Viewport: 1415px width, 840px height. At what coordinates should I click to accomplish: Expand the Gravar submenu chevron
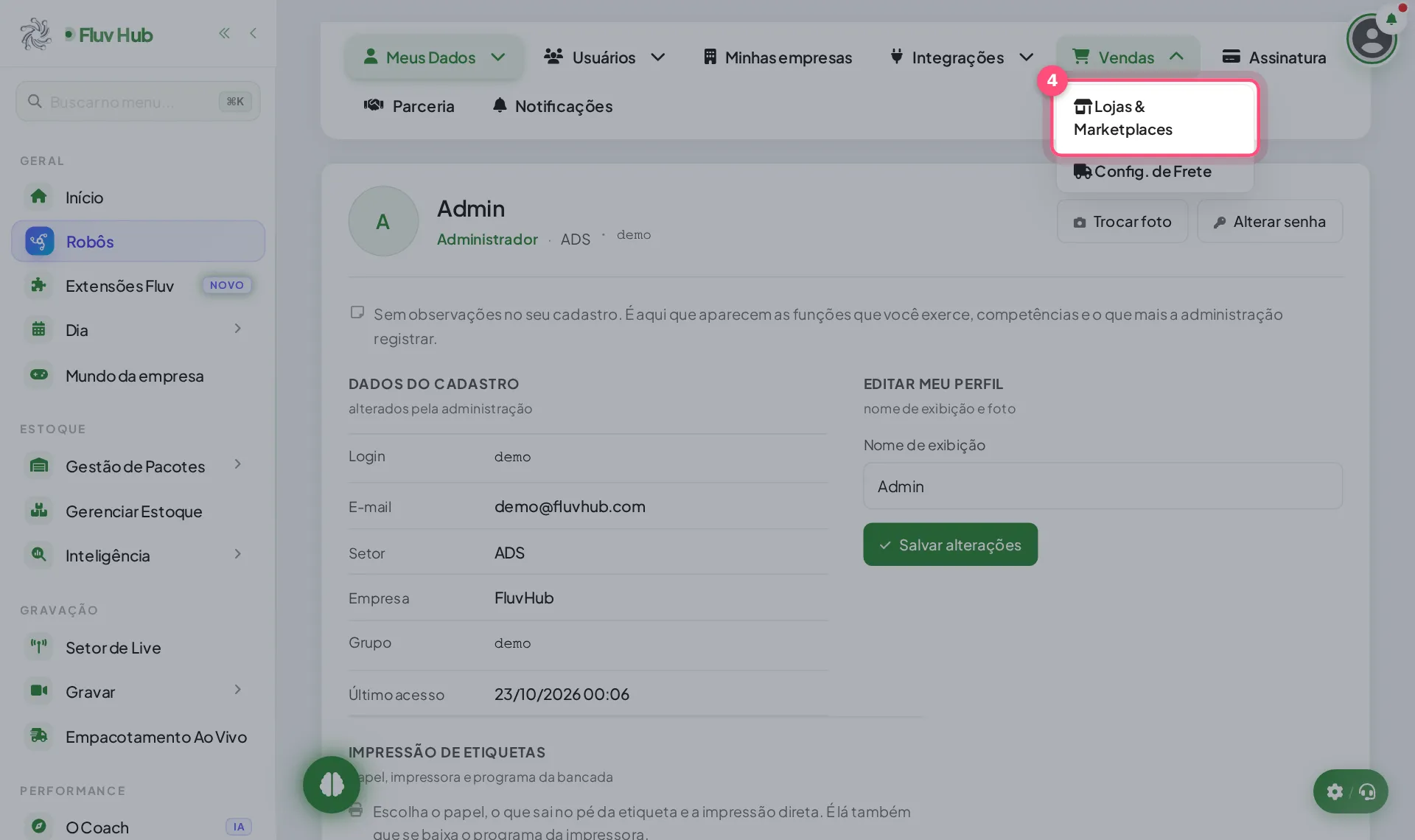coord(237,690)
